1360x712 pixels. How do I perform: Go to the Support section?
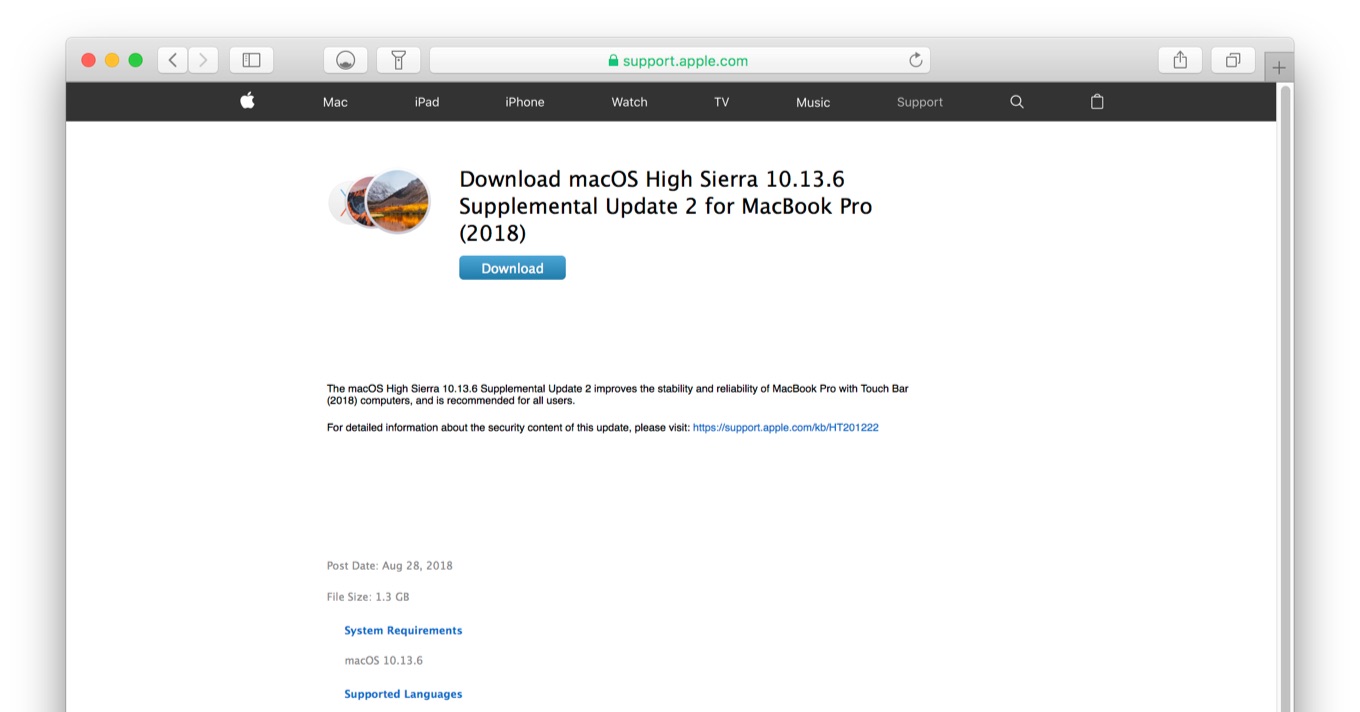(919, 102)
